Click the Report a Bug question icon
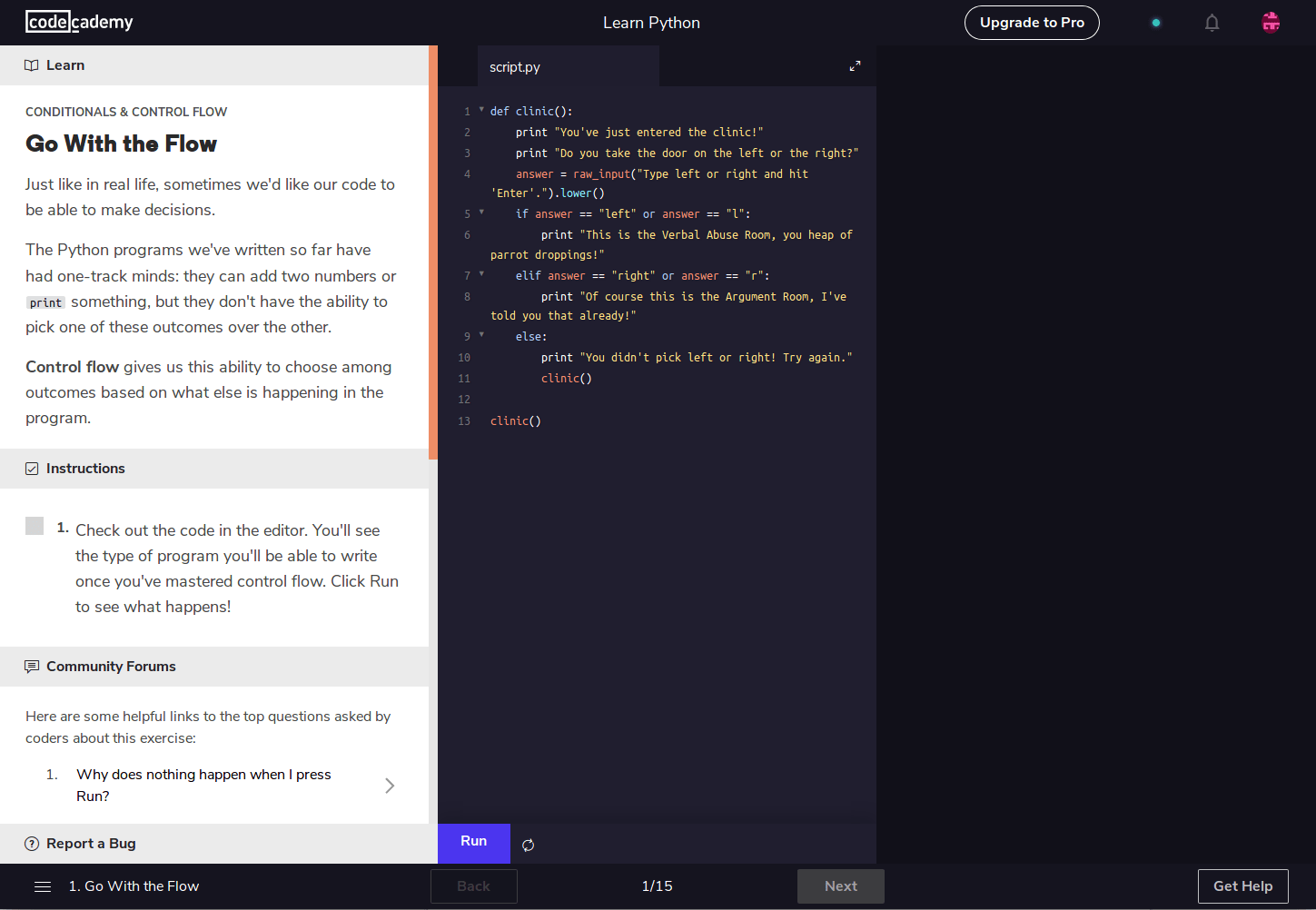 point(32,844)
